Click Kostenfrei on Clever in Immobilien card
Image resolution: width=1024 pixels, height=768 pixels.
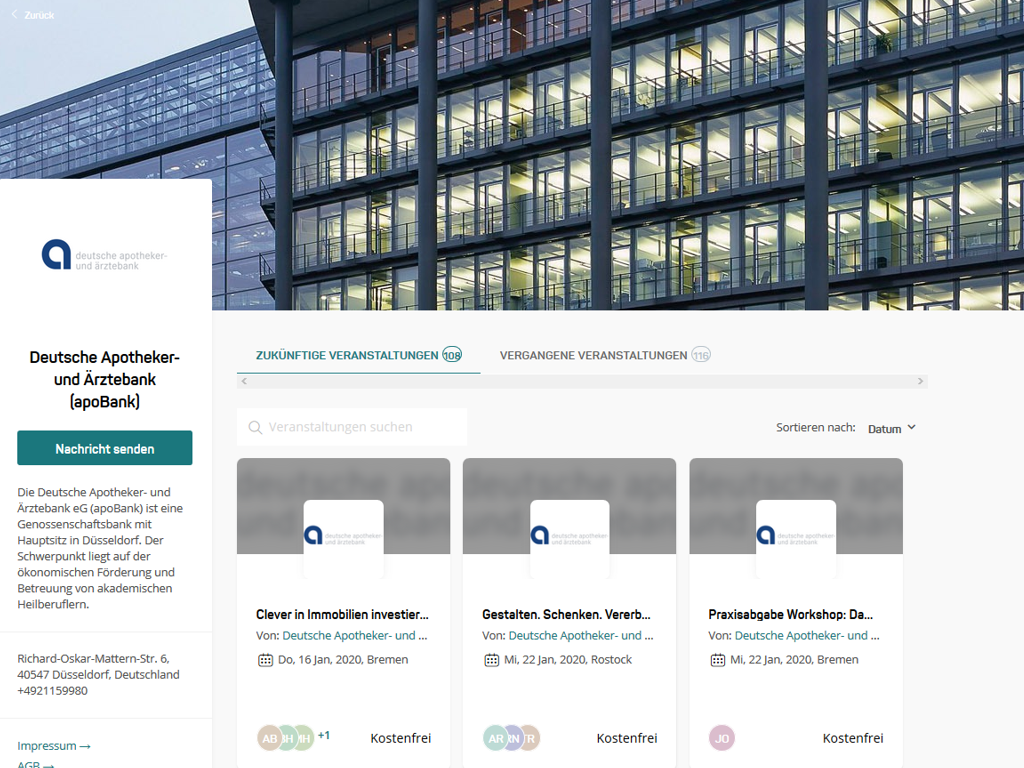[x=400, y=738]
